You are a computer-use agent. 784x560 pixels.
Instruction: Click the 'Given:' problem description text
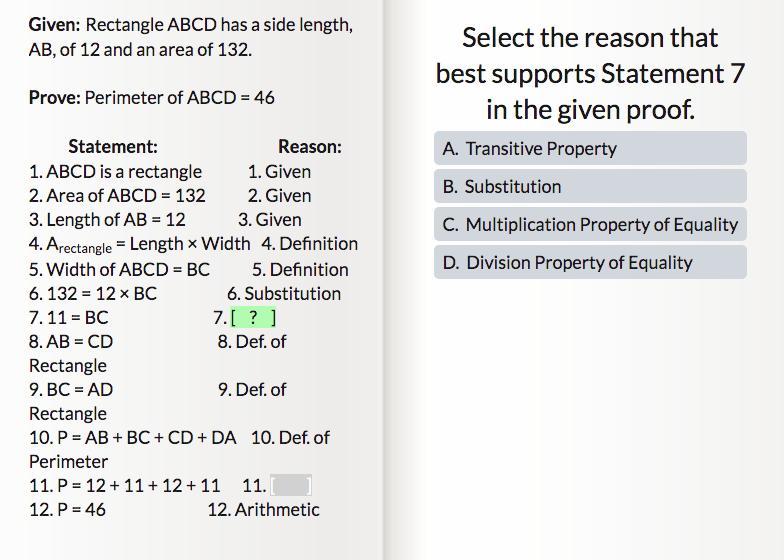click(190, 36)
